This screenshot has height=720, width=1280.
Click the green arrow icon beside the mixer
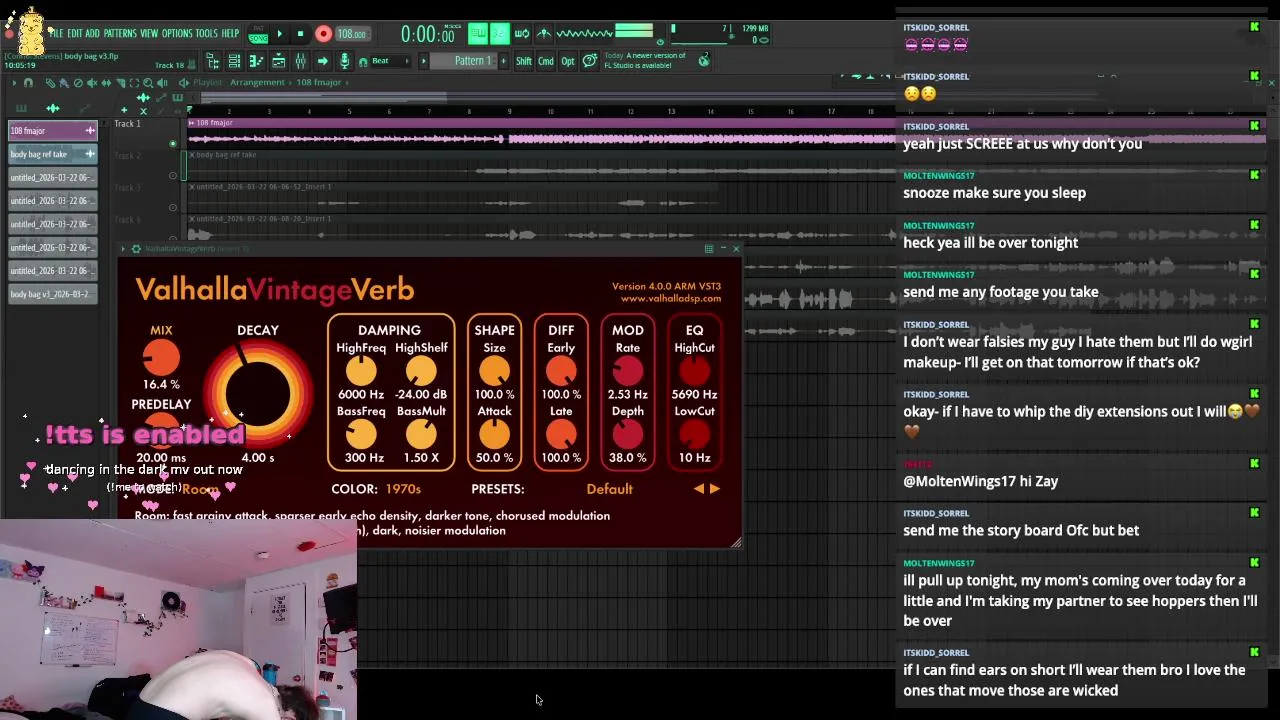[x=323, y=61]
